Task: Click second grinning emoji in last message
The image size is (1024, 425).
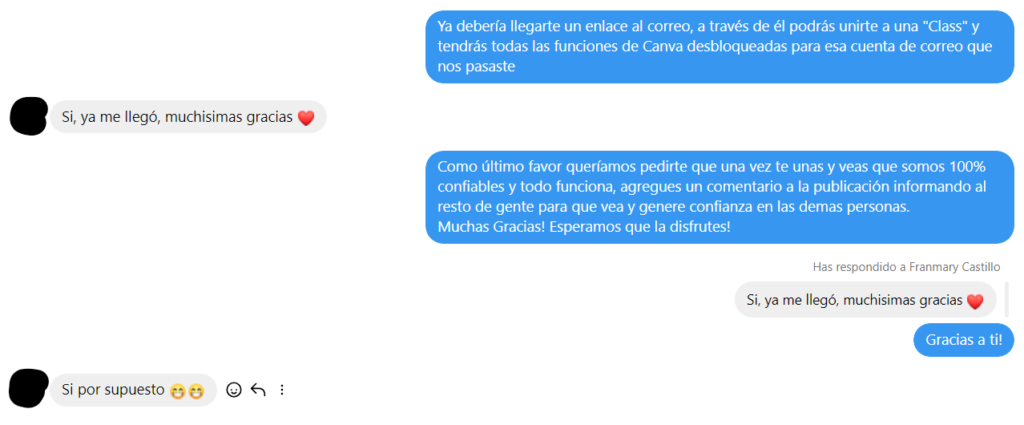Action: coord(195,392)
